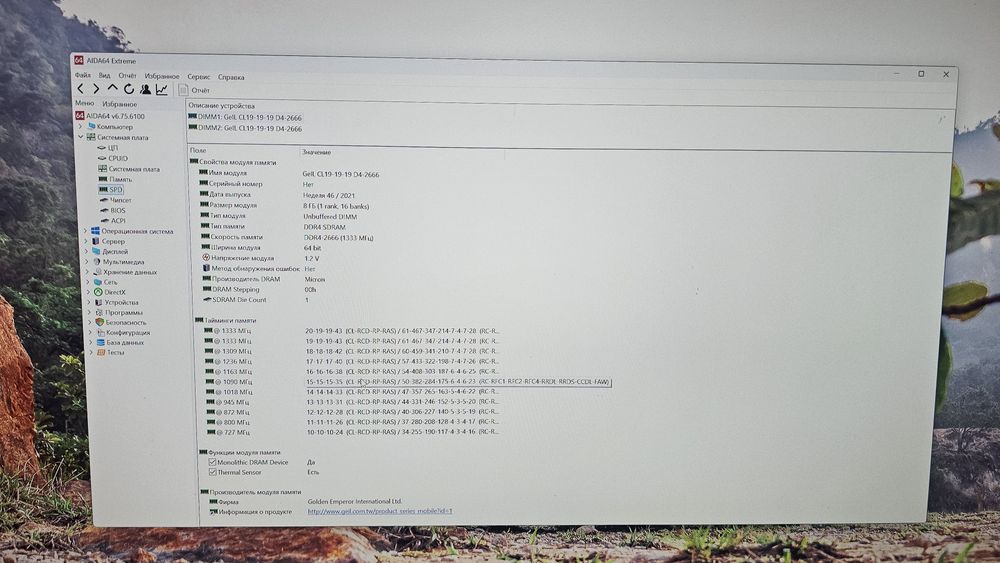Select the @ 1090 МГц timings row
Screen dimensions: 1000x563
[408, 382]
